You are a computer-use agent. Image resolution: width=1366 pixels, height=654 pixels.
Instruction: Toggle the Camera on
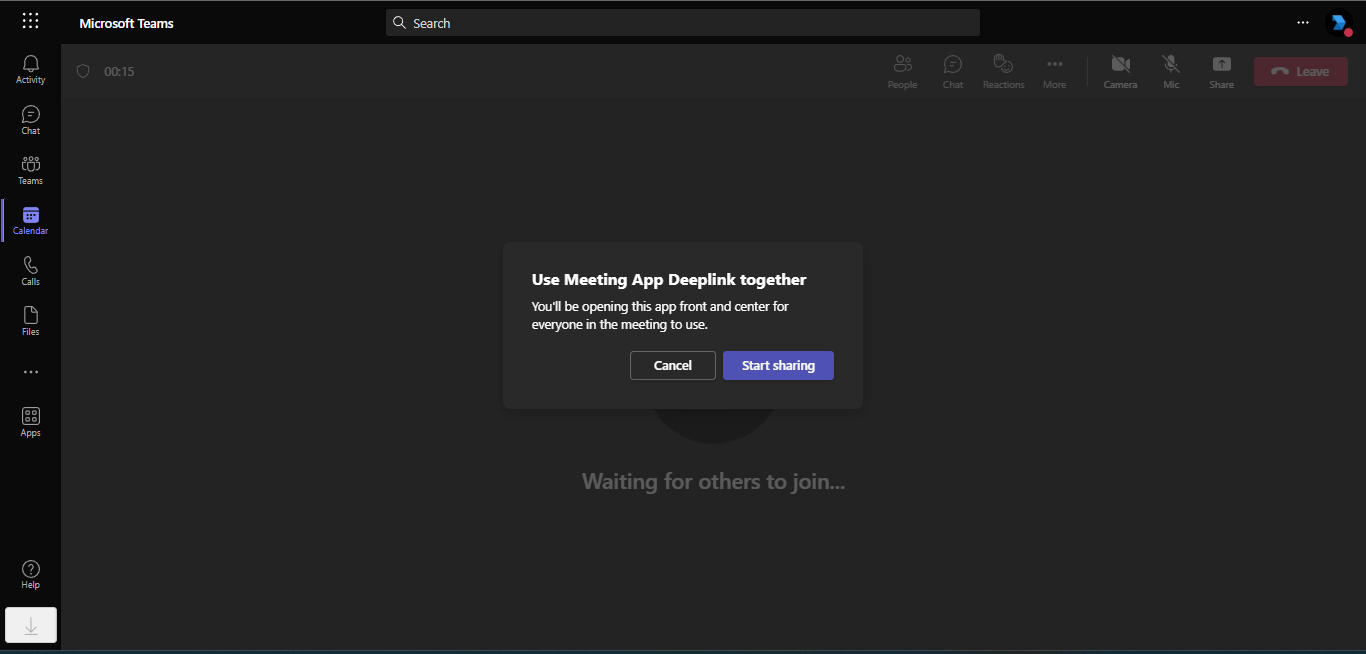(x=1120, y=70)
